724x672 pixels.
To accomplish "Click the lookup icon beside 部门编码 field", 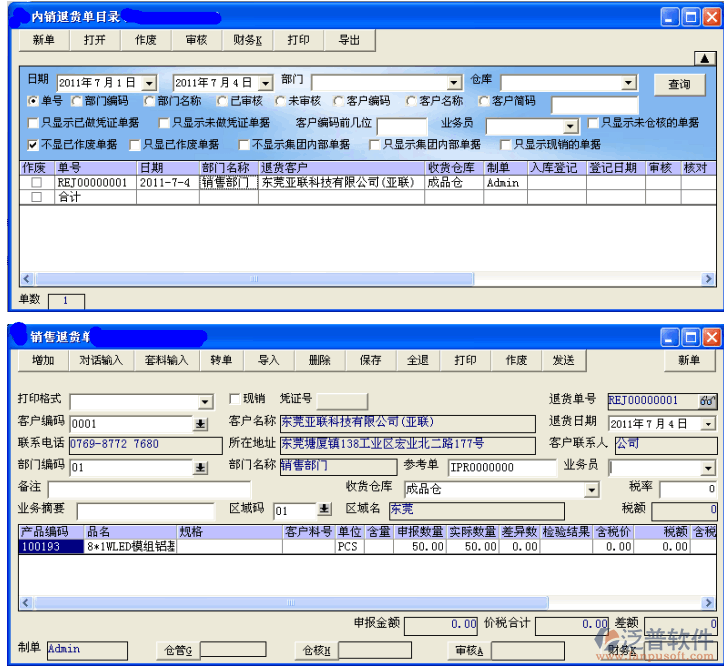I will coord(200,468).
